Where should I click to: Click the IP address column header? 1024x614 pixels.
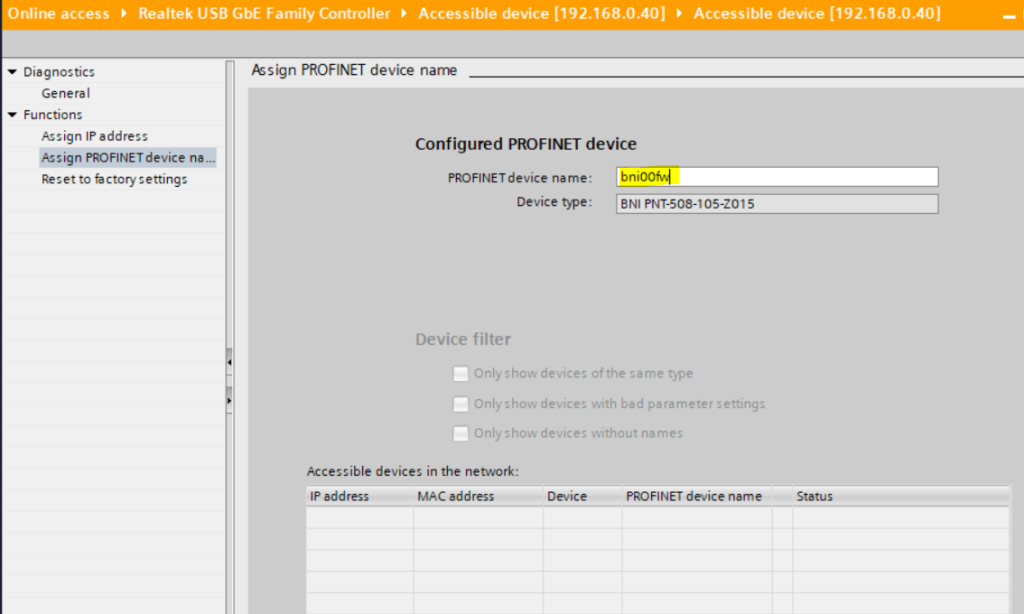(x=339, y=496)
